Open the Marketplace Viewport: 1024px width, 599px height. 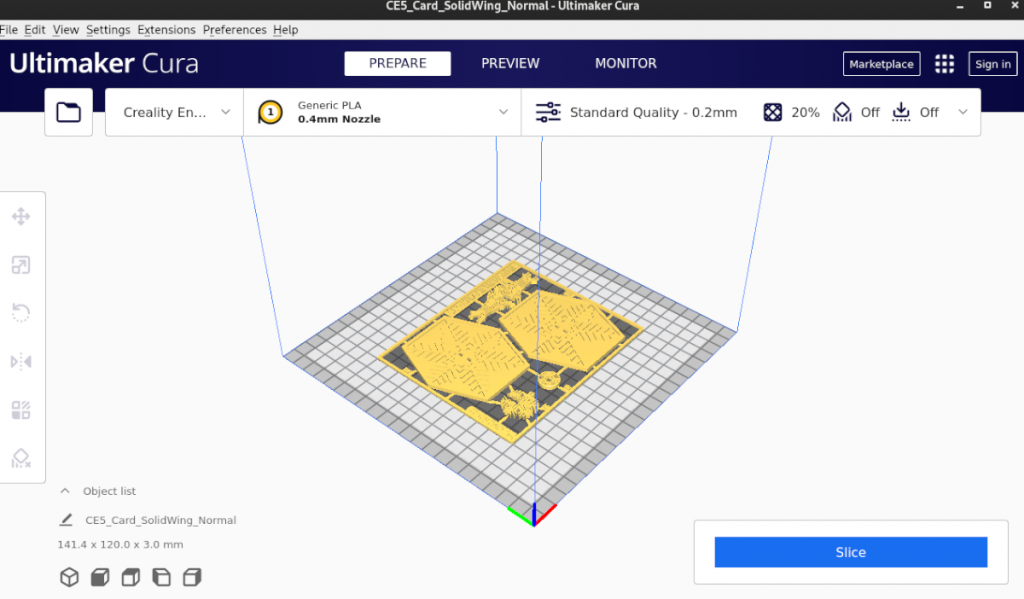pyautogui.click(x=881, y=63)
